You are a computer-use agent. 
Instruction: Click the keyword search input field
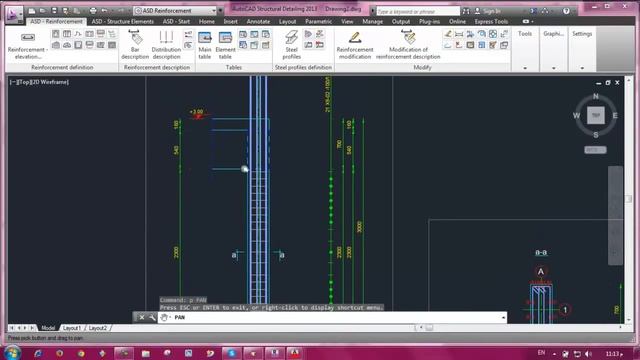click(x=418, y=11)
